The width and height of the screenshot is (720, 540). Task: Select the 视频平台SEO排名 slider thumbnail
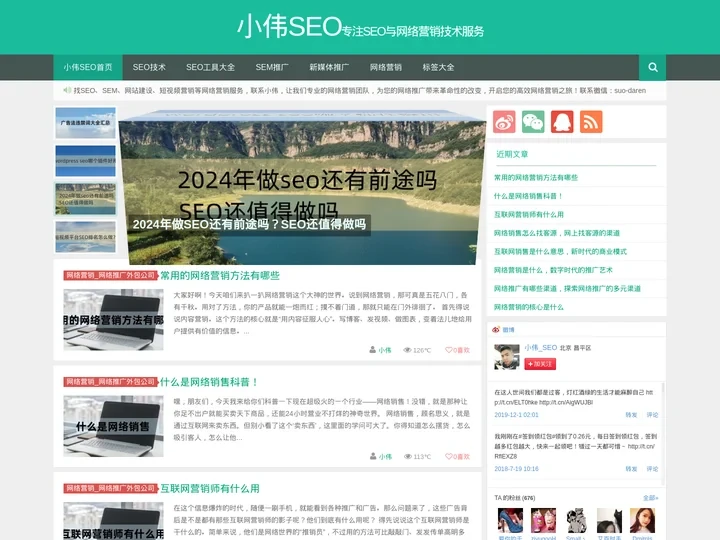(85, 237)
